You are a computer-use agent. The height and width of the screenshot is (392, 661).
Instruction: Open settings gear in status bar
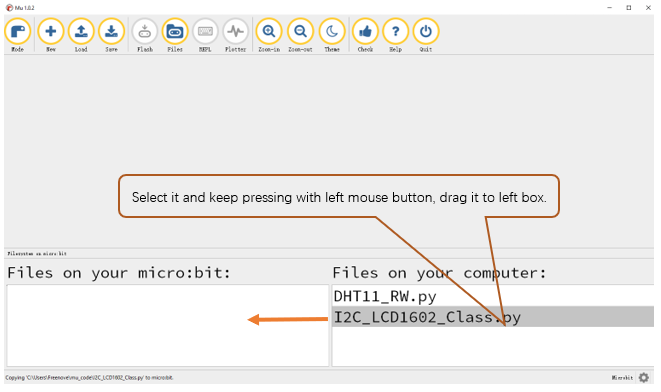[644, 378]
